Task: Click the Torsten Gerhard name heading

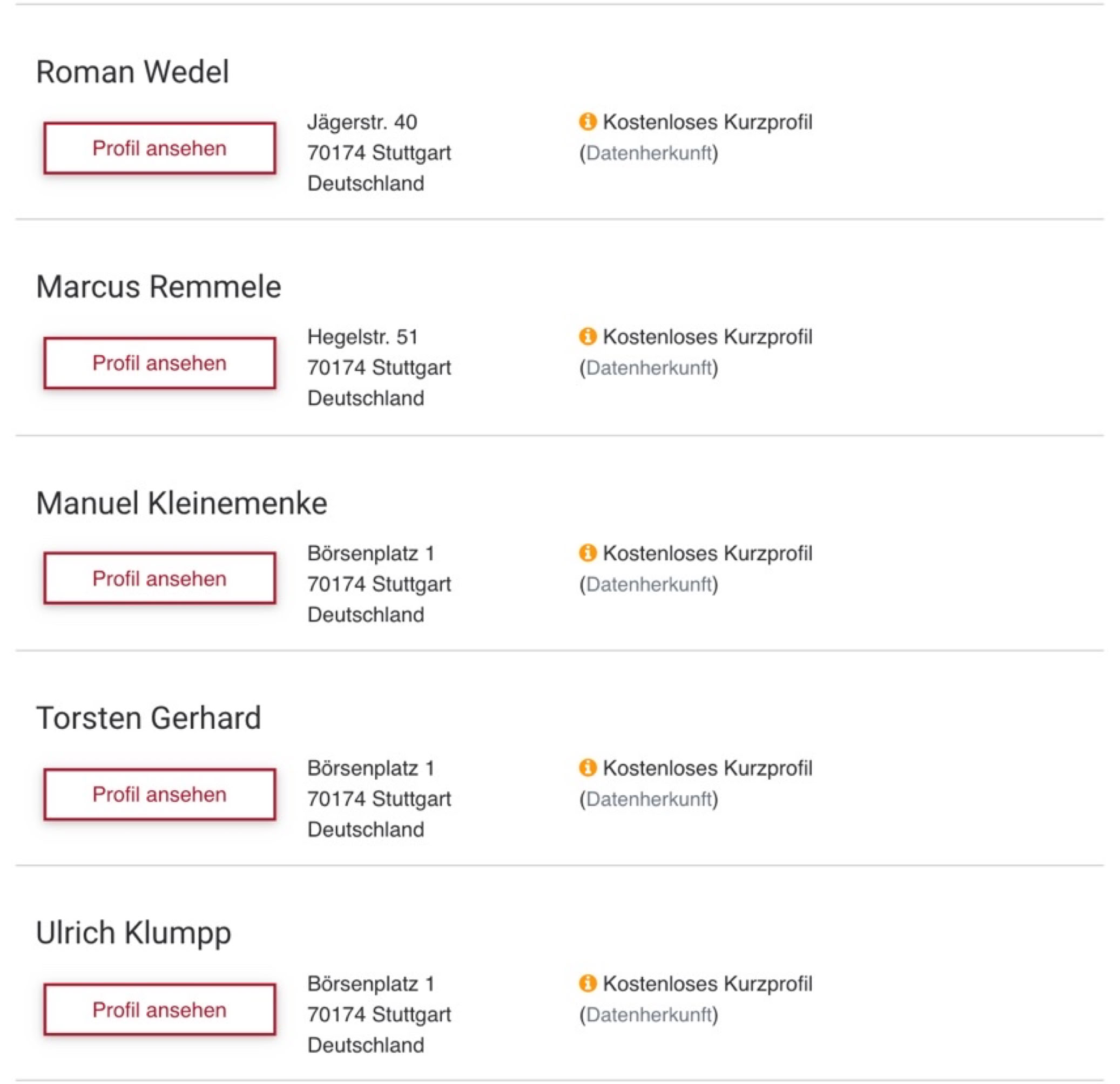Action: 149,718
